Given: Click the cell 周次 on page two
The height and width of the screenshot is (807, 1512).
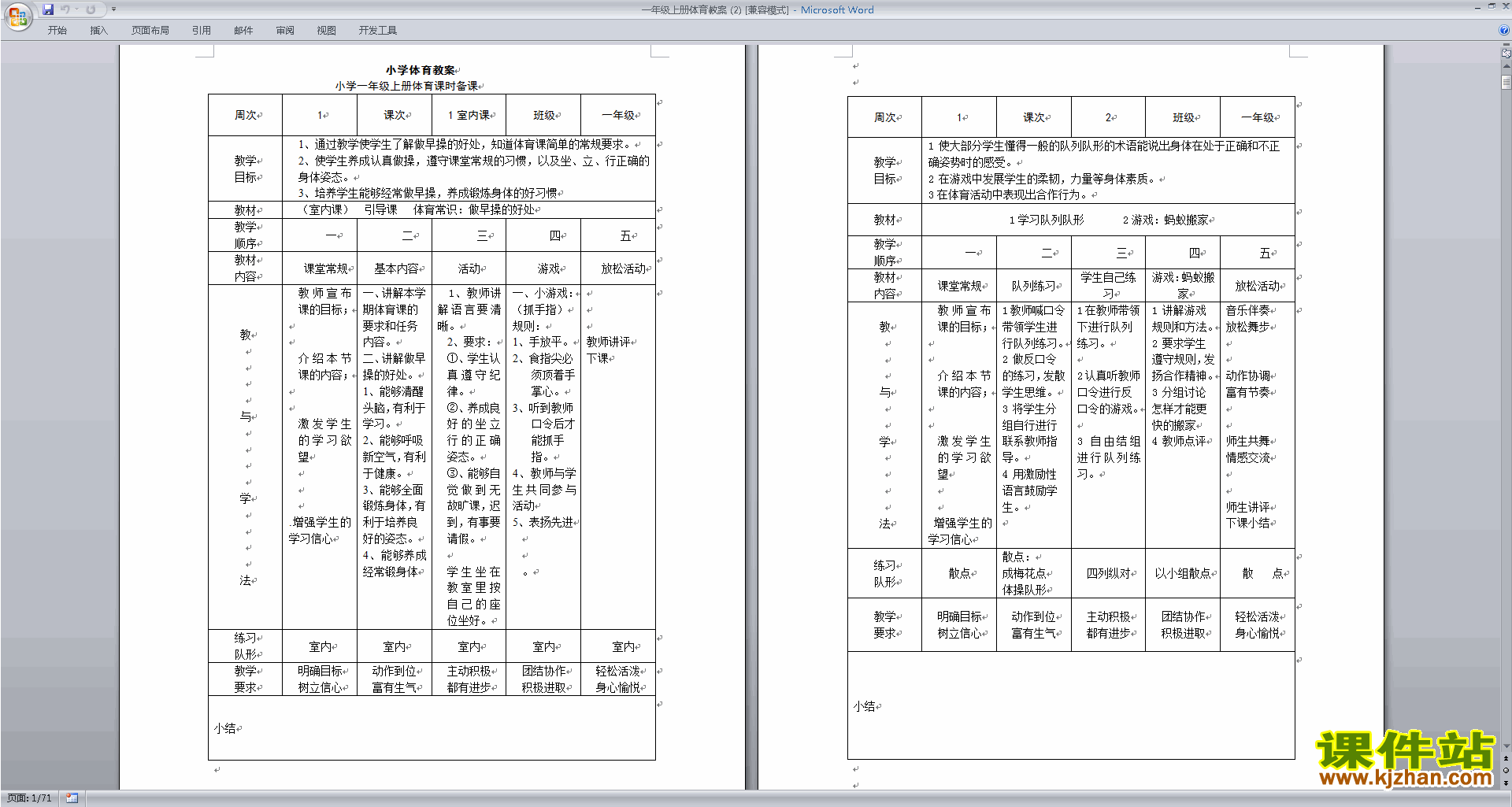Looking at the screenshot, I should click(884, 117).
